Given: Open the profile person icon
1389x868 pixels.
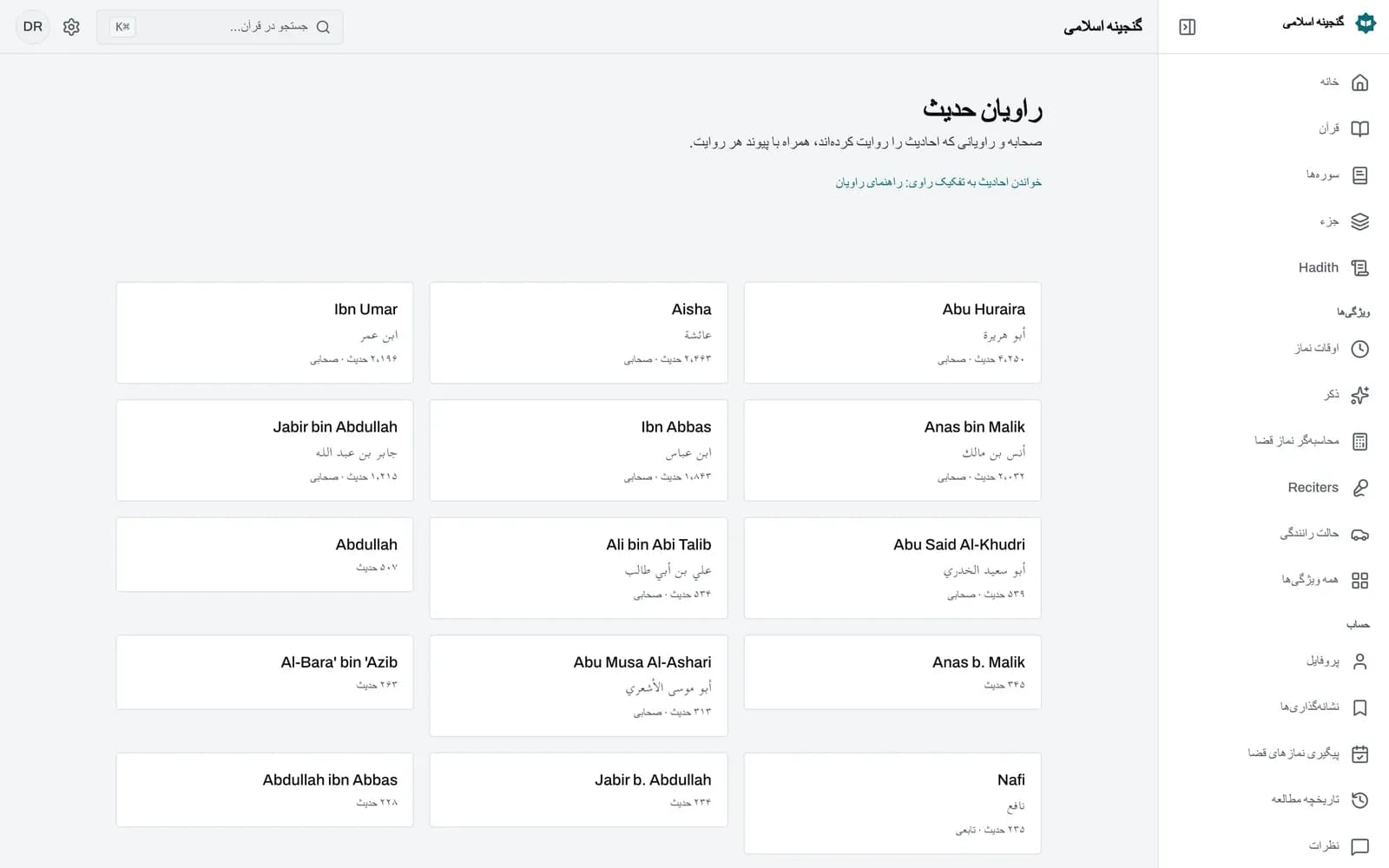Looking at the screenshot, I should click(x=1359, y=661).
